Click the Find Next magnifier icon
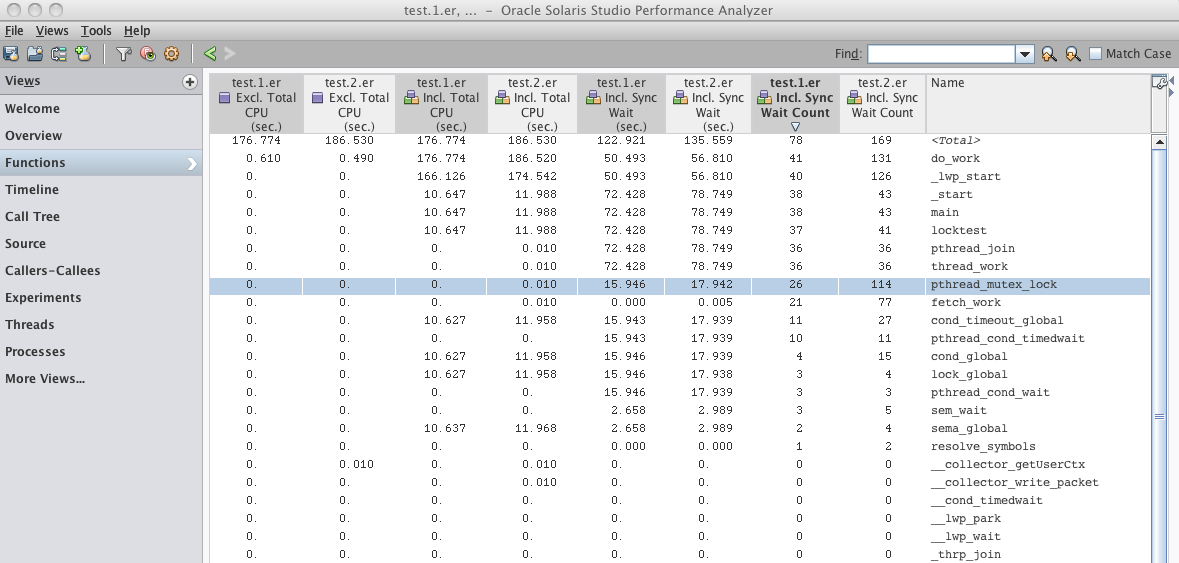 click(x=1073, y=53)
